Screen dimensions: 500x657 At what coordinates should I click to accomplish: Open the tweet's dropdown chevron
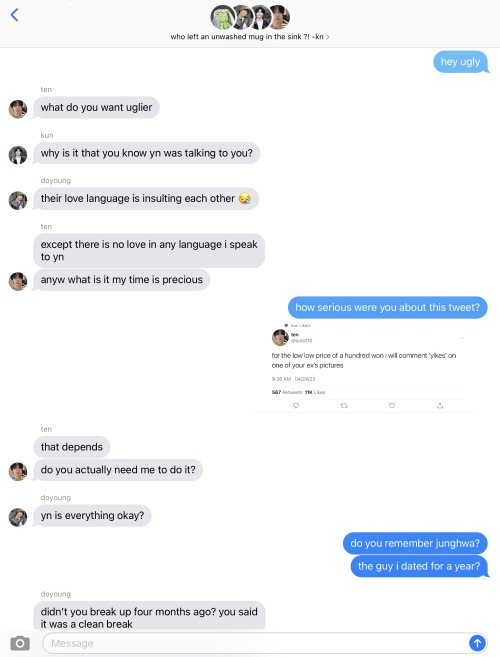[x=462, y=337]
